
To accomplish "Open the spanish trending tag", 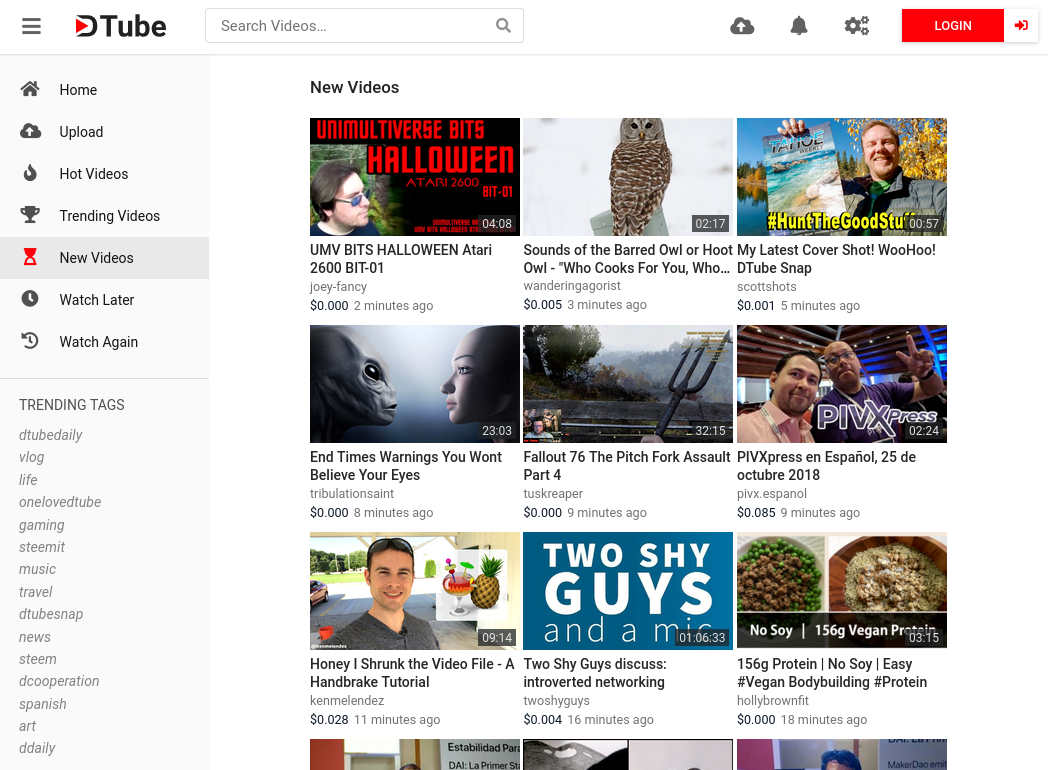I will coord(43,704).
